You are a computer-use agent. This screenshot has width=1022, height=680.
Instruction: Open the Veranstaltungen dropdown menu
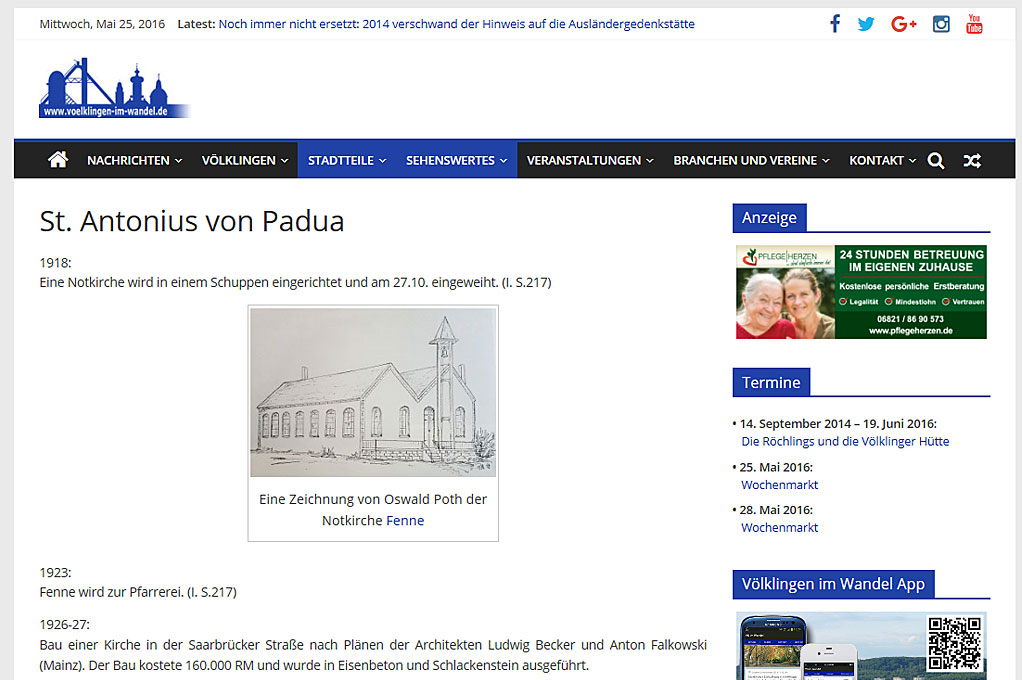click(590, 160)
